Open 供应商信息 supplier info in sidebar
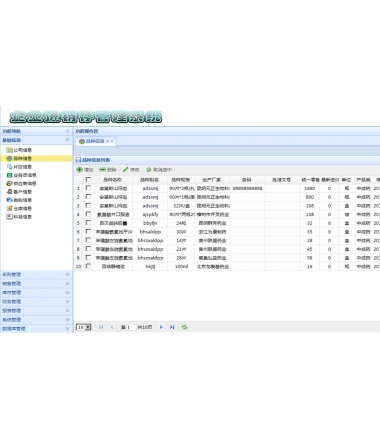The width and height of the screenshot is (380, 441). 22,183
